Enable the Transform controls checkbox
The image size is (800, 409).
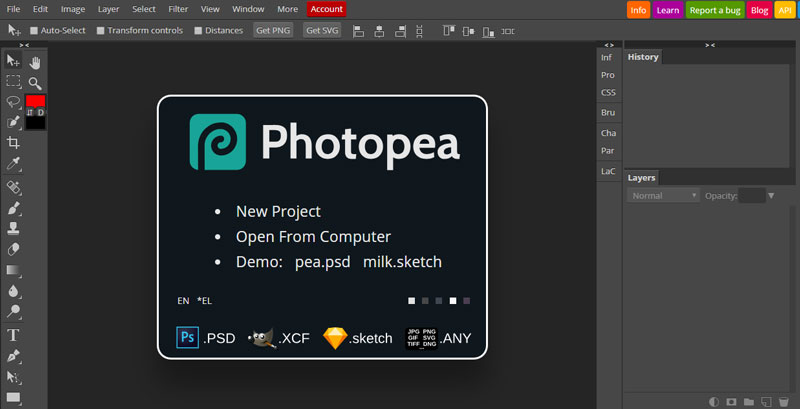tap(101, 31)
